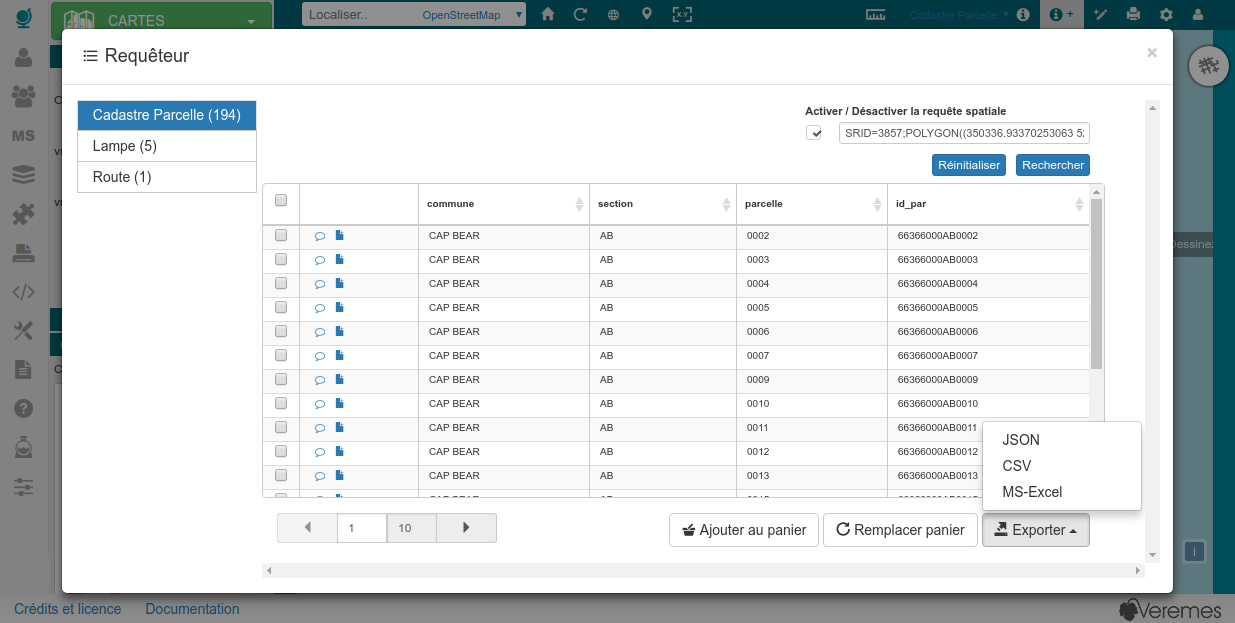Image resolution: width=1235 pixels, height=623 pixels.
Task: Open the CARTES dropdown menu
Action: 161,20
